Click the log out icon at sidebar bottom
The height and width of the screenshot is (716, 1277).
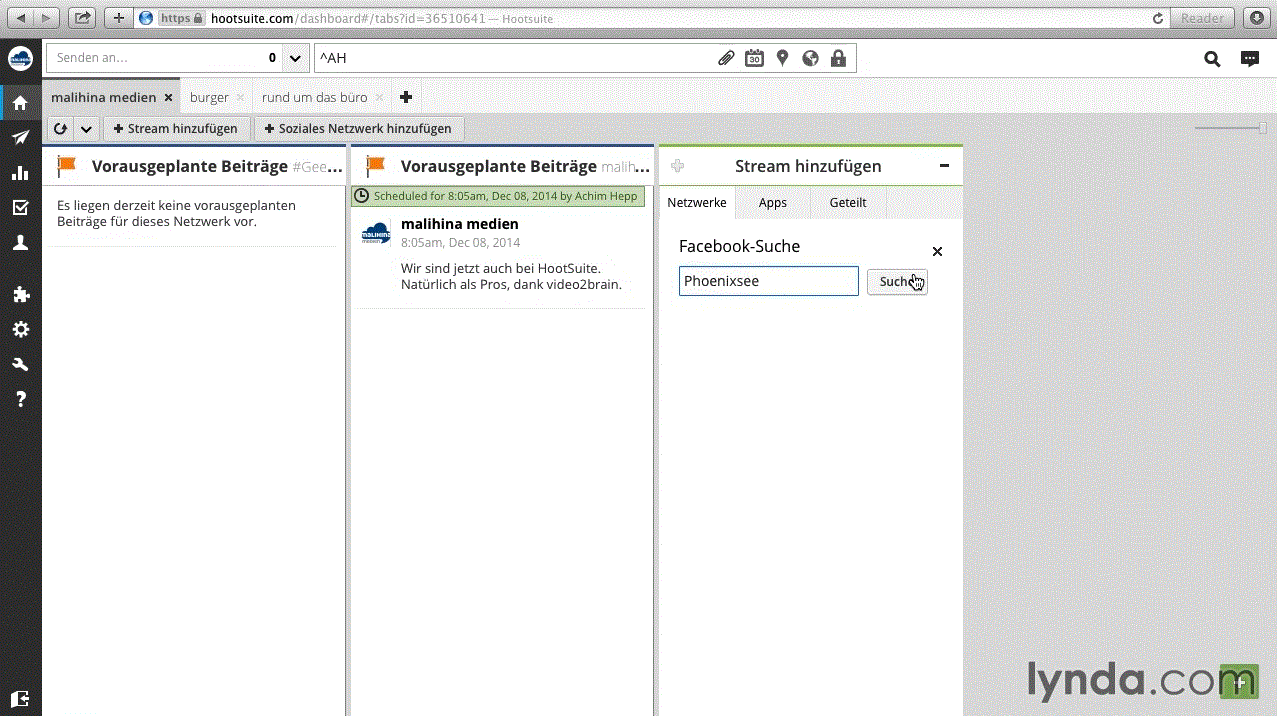pyautogui.click(x=20, y=699)
